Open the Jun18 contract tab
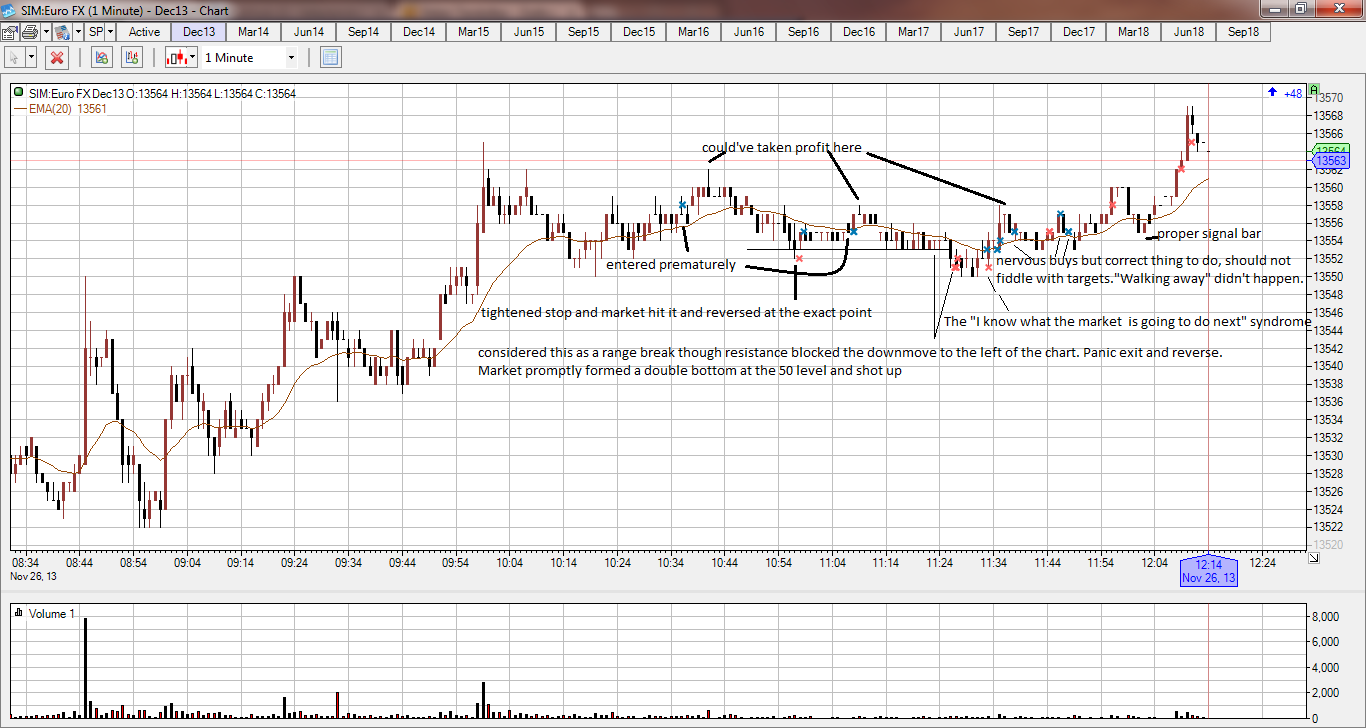Viewport: 1366px width, 728px height. coord(1189,32)
